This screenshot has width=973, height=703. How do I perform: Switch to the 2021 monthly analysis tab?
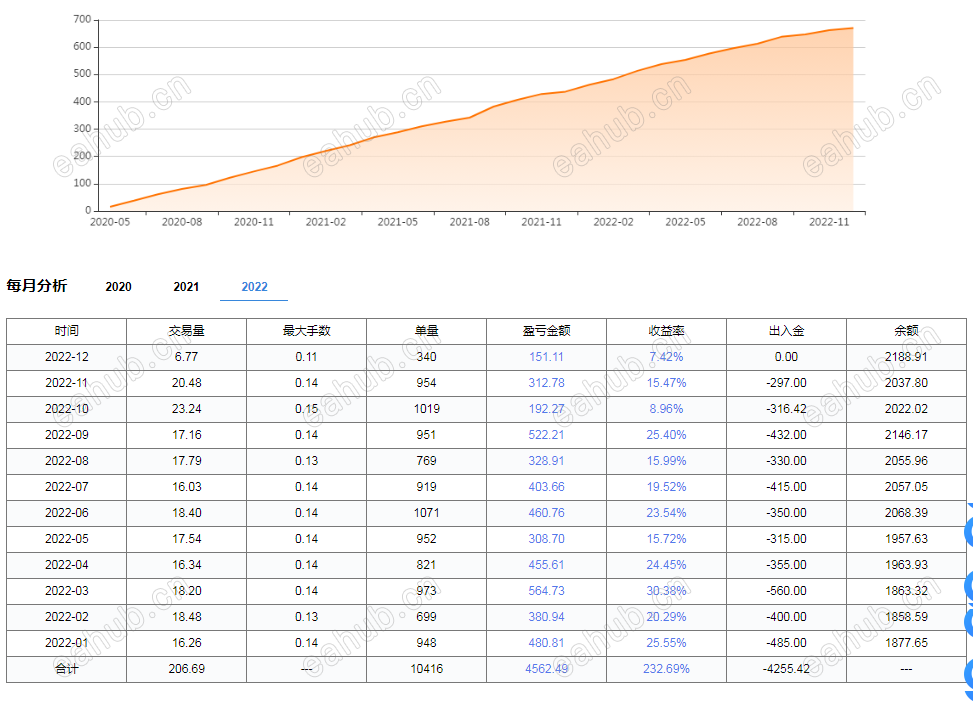coord(186,287)
